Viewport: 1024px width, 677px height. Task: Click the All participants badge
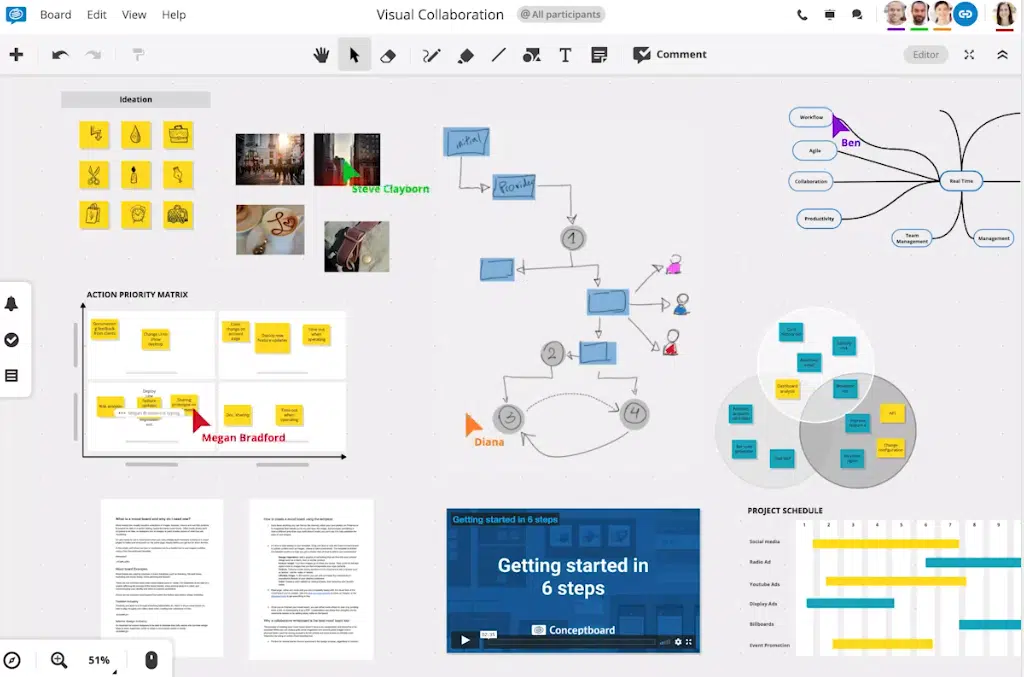point(561,15)
